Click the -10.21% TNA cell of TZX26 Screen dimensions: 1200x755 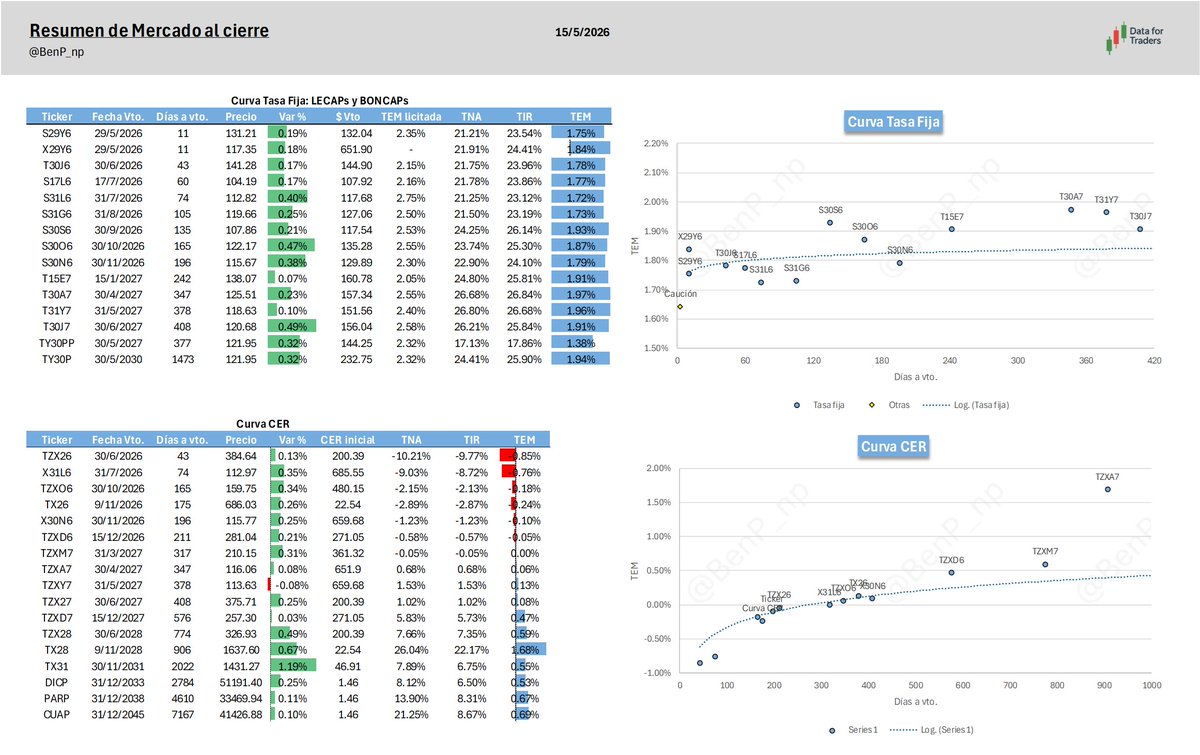tap(411, 455)
